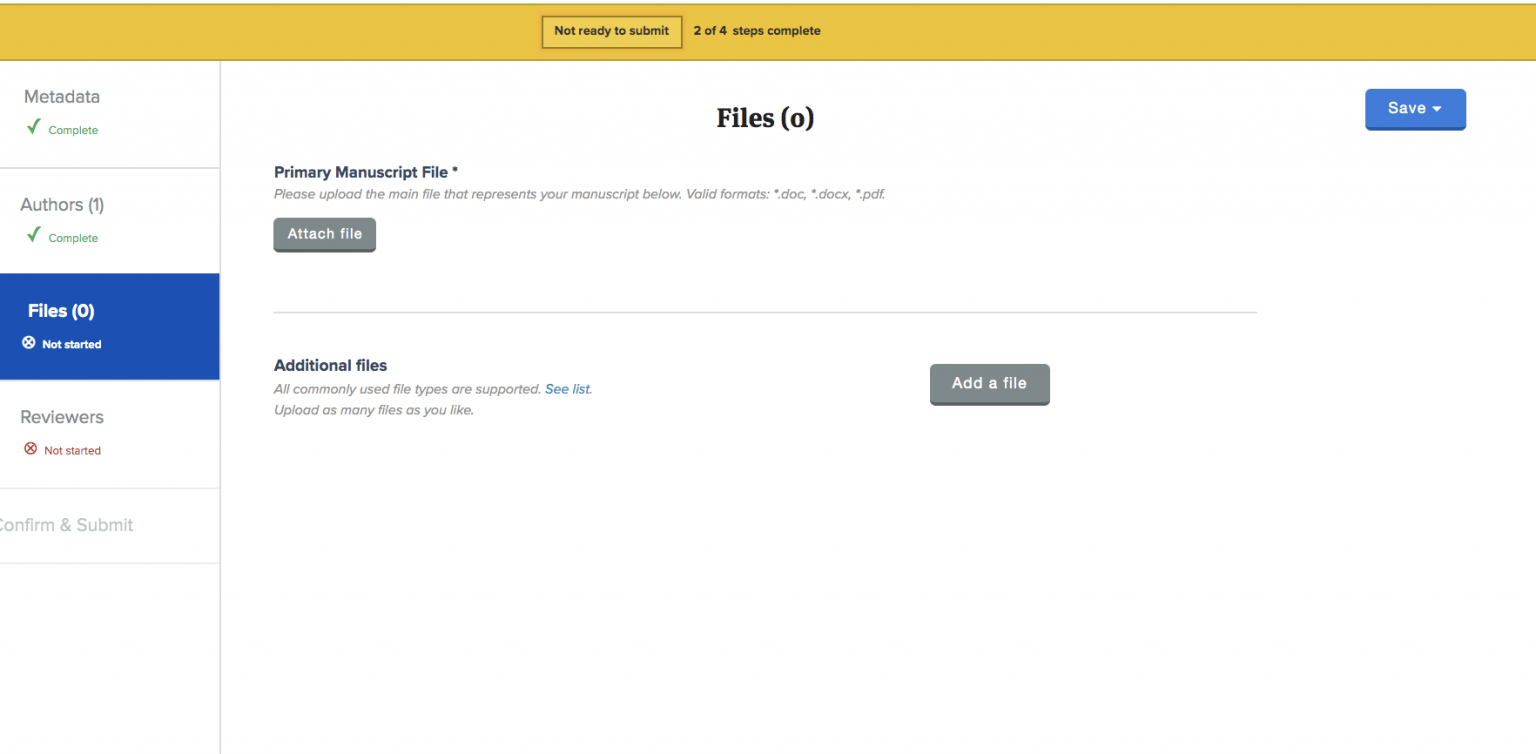Screen dimensions: 1536x754
Task: Click the Not started status under Reviewers
Action: [72, 450]
